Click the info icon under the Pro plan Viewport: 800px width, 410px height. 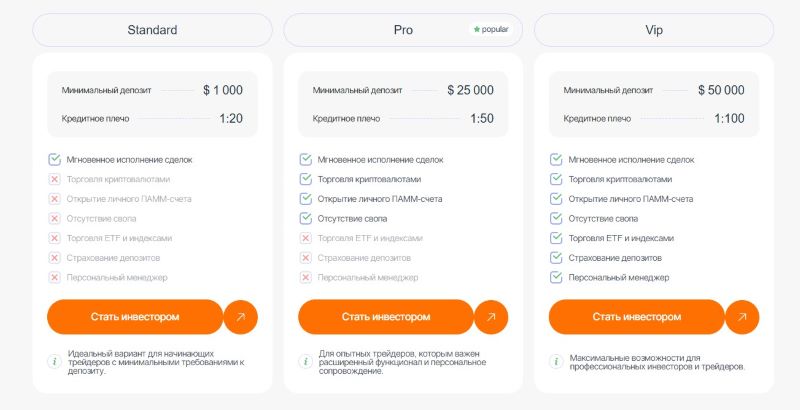click(x=306, y=360)
